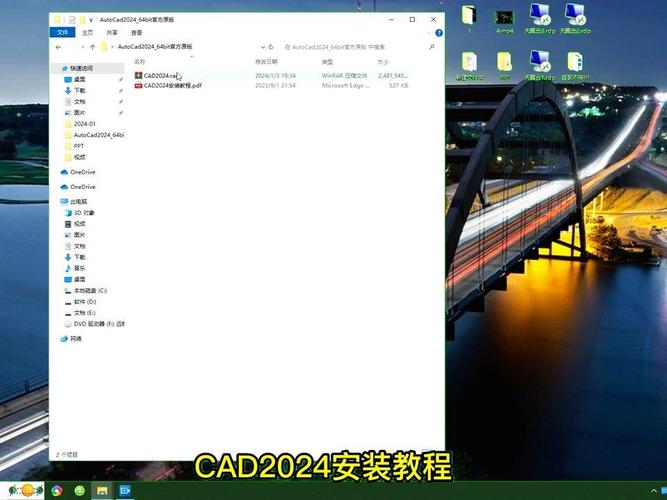Screen dimensions: 667x500
Task: Open 本地磁盘 (C:) drive
Action: (90, 290)
